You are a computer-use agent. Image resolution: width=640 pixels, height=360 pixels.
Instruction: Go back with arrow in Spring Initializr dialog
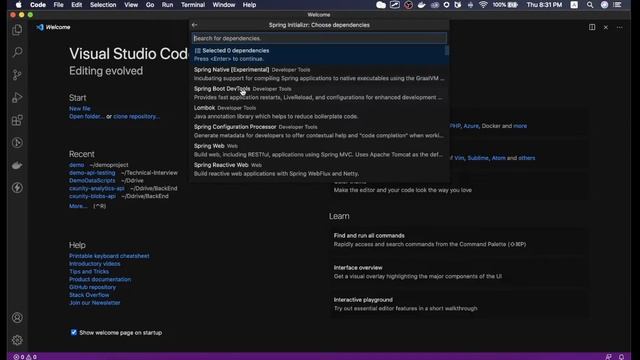pos(195,25)
